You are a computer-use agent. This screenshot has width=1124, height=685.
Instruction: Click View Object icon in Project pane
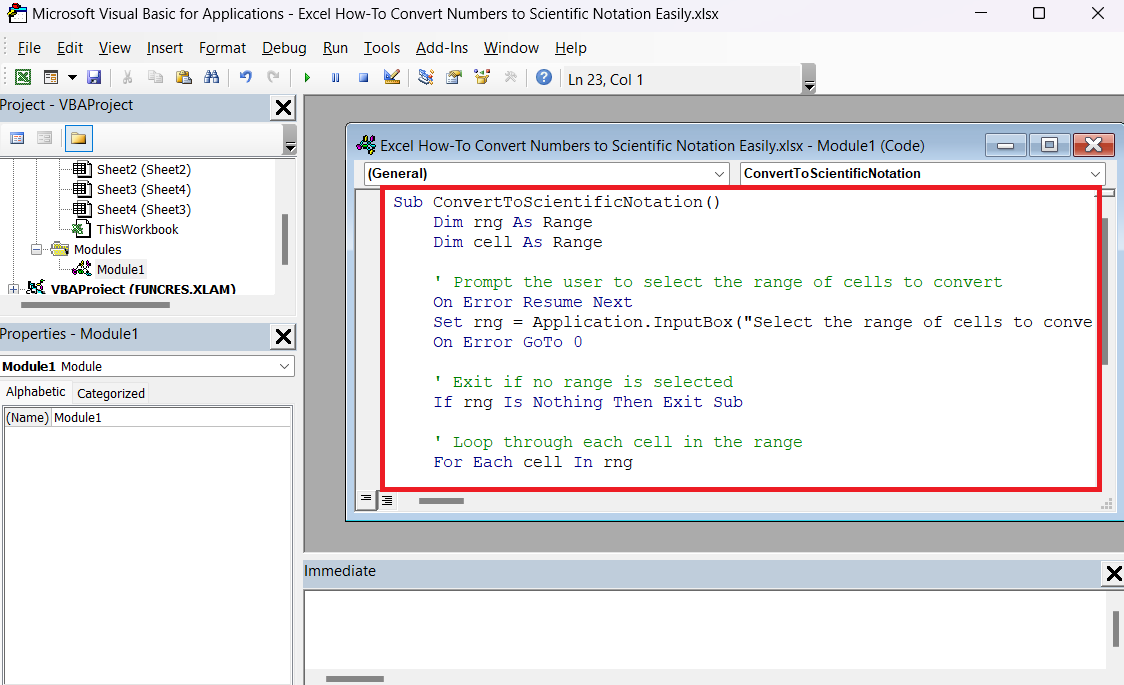click(x=44, y=138)
